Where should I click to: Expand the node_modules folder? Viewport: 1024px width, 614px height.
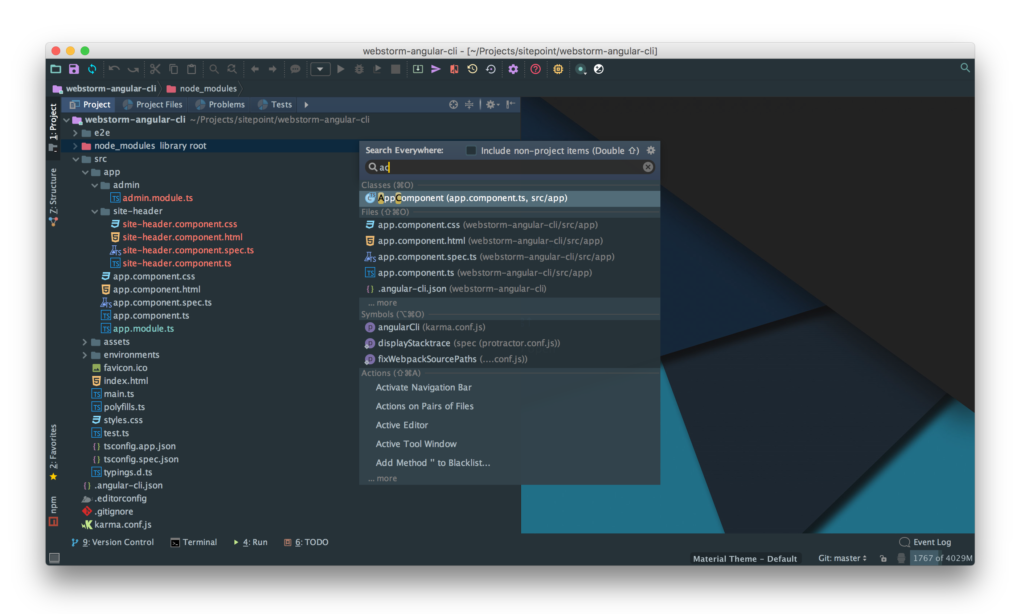(x=76, y=146)
